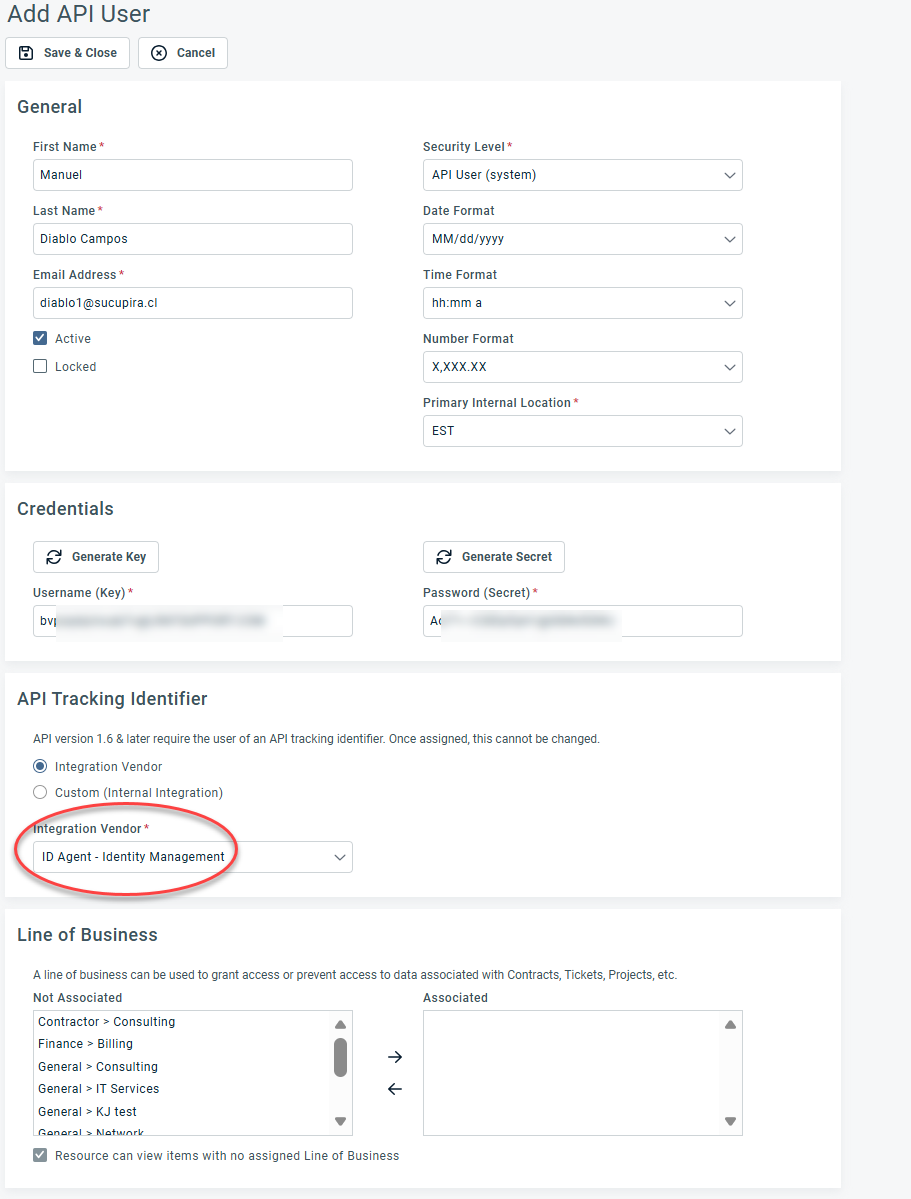Viewport: 911px width, 1199px height.
Task: Uncheck the Active checkbox
Action: pos(41,339)
